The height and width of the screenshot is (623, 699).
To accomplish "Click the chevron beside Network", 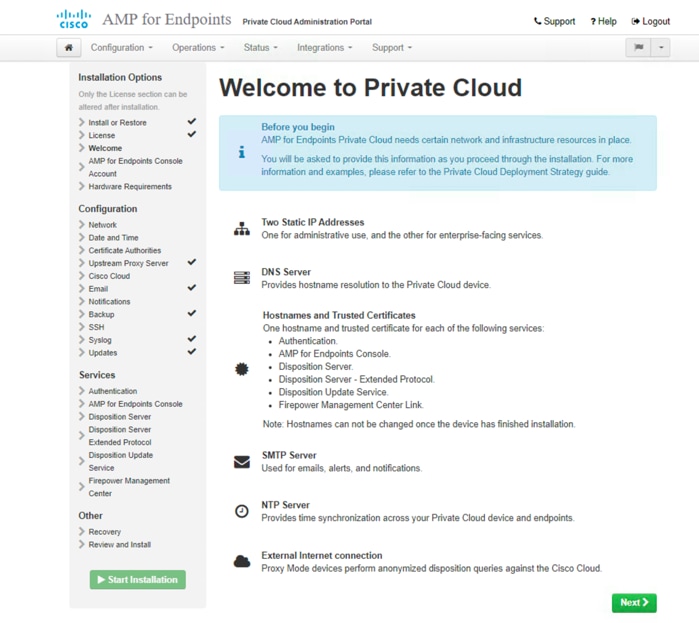I will click(82, 225).
